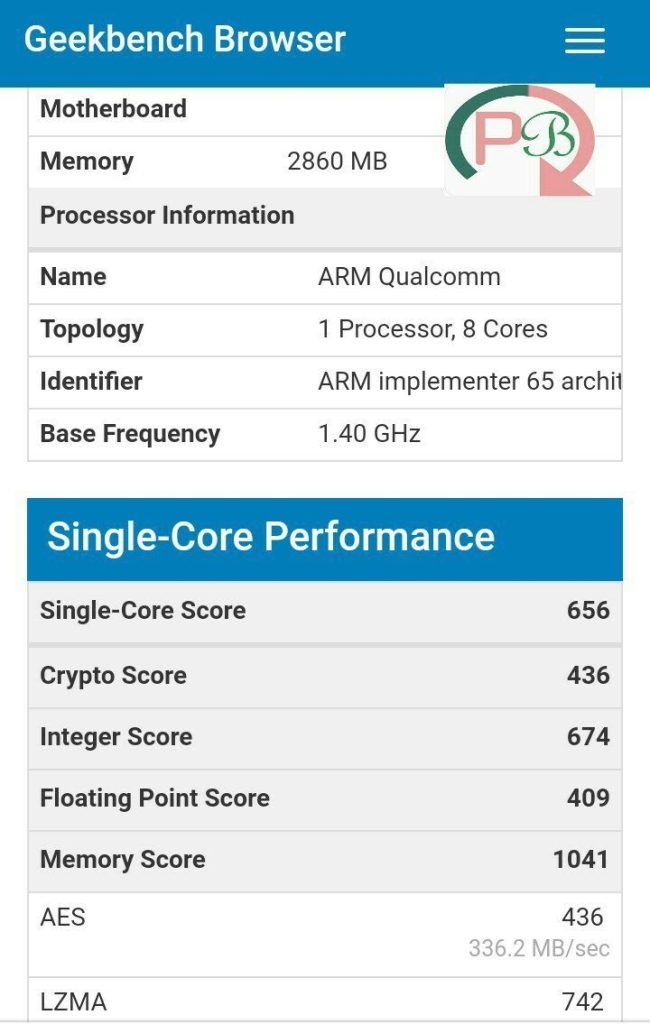
Task: Select the Floating Point Score row
Action: point(325,799)
